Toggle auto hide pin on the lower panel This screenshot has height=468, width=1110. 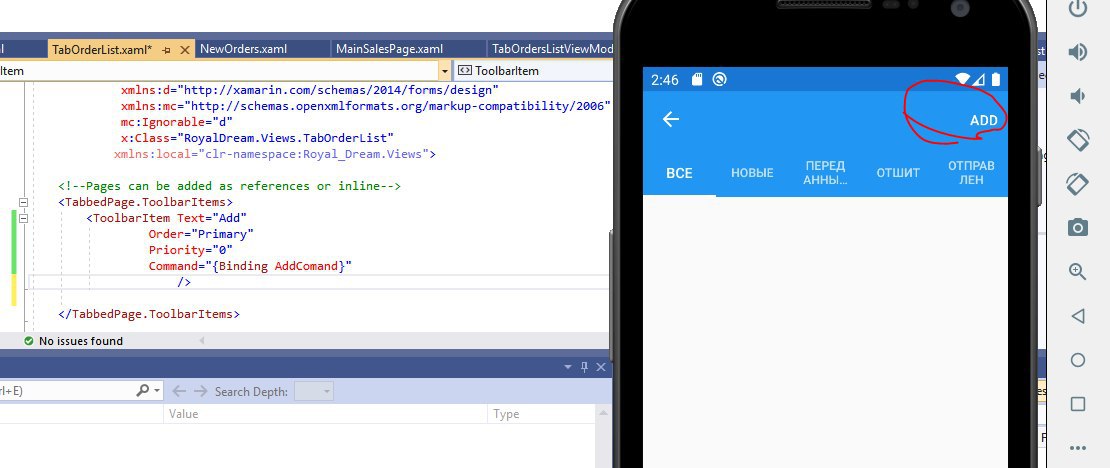pyautogui.click(x=584, y=367)
